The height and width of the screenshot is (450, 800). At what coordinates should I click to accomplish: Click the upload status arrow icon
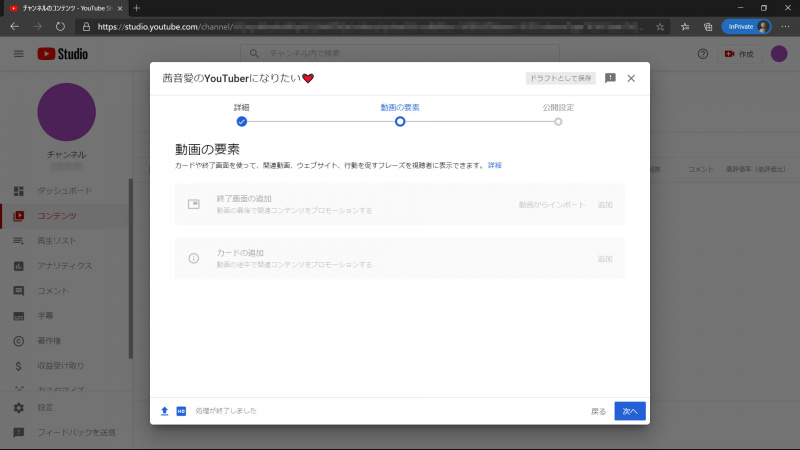pos(164,411)
